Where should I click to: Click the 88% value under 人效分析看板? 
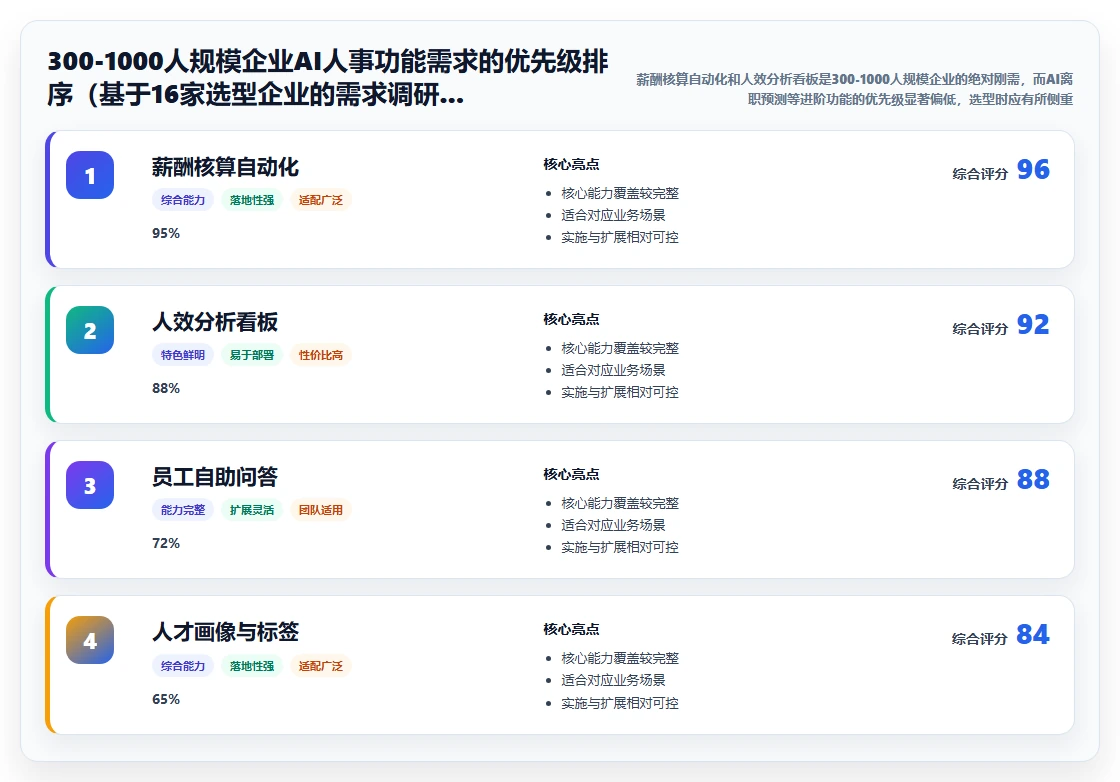click(166, 389)
